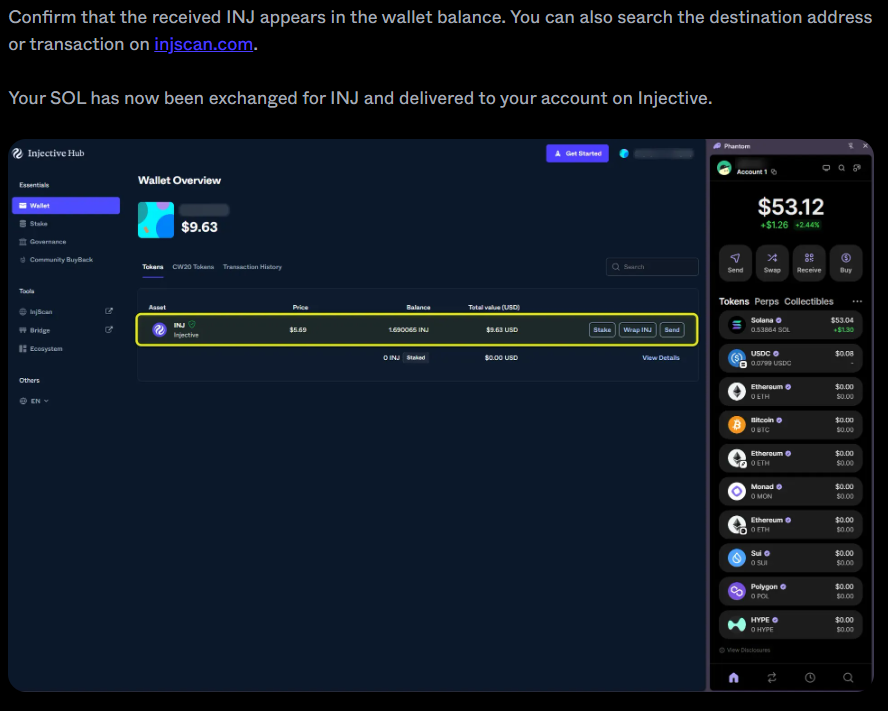Open the Polygon token row
This screenshot has width=888, height=711.
coord(791,591)
